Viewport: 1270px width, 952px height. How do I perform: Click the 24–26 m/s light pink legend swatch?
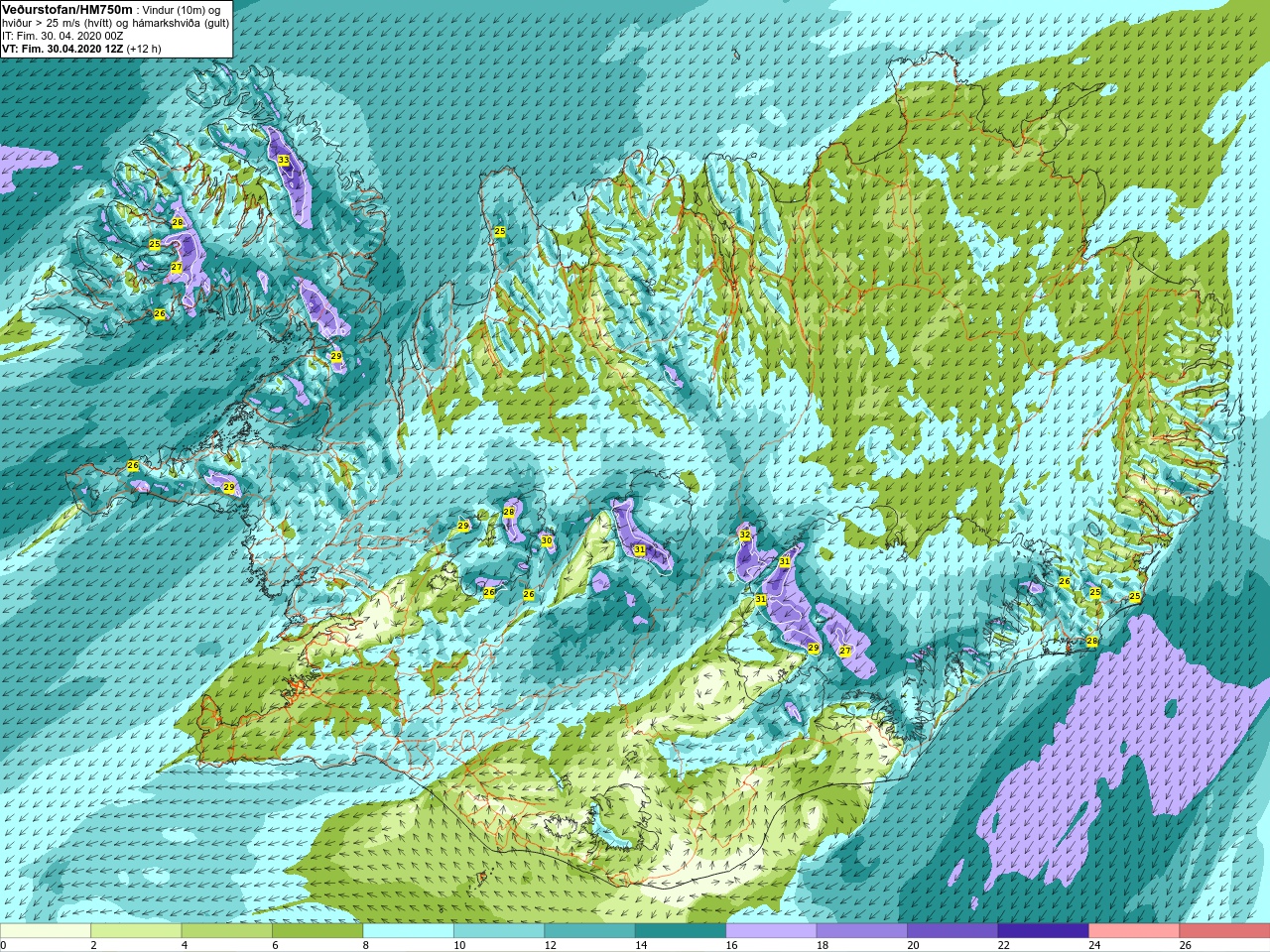(x=1133, y=931)
